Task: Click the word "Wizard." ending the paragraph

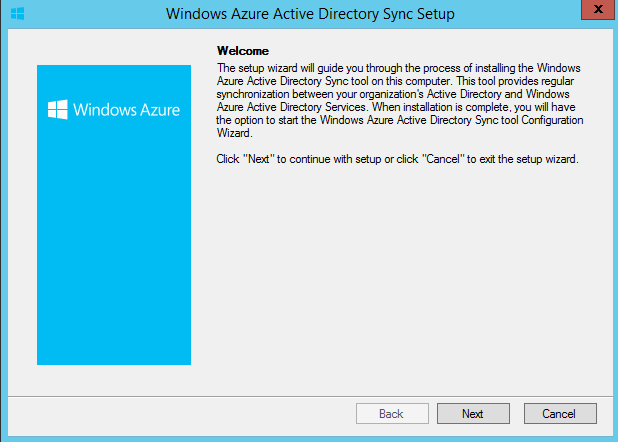Action: [235, 133]
